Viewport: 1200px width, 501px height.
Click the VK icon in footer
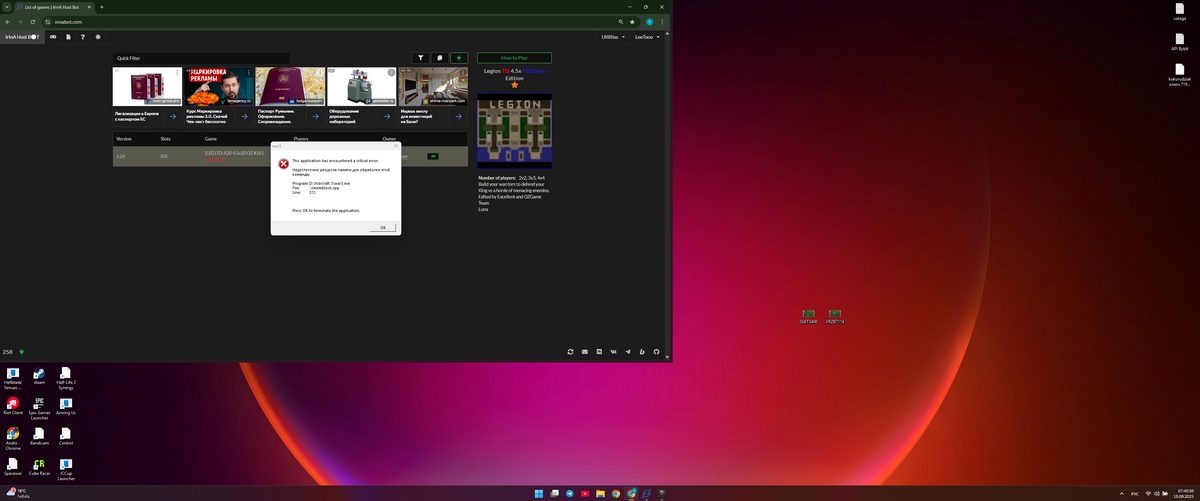click(613, 352)
